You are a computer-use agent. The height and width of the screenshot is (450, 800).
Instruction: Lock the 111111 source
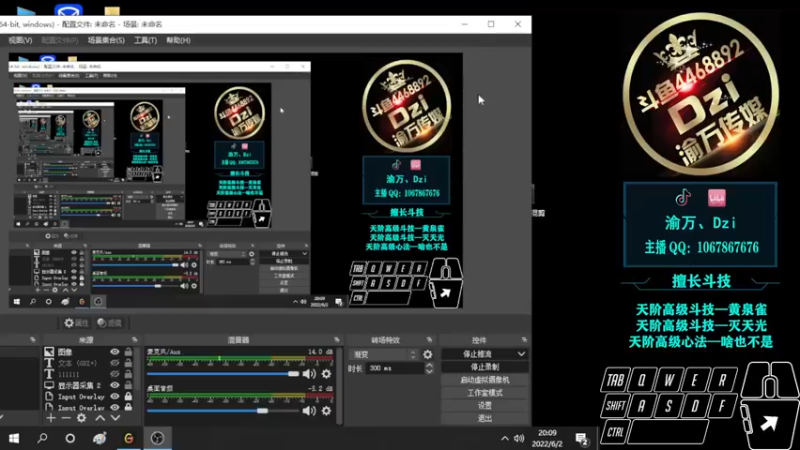click(128, 374)
